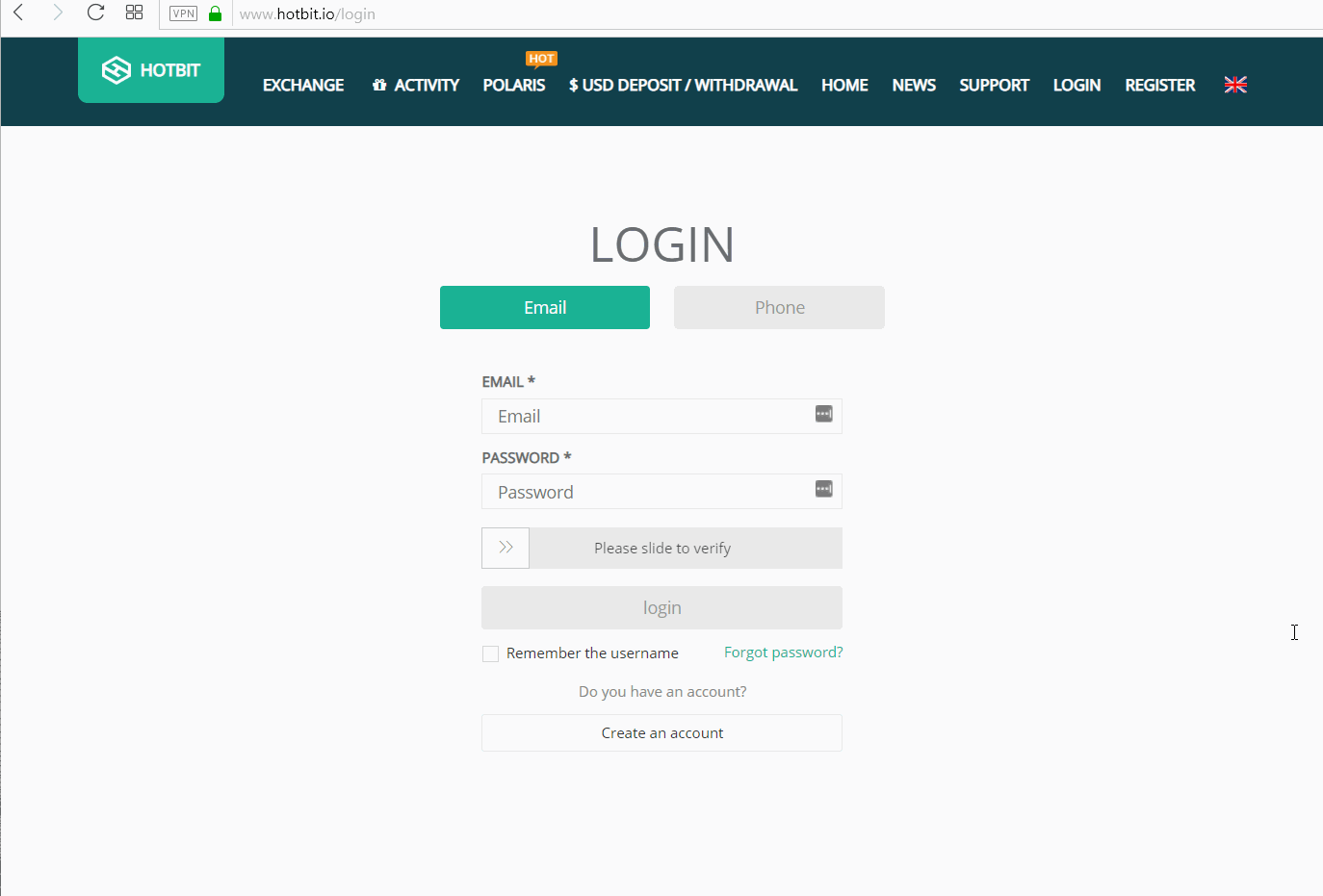Toggle the VPN badge in the address bar

coord(183,13)
